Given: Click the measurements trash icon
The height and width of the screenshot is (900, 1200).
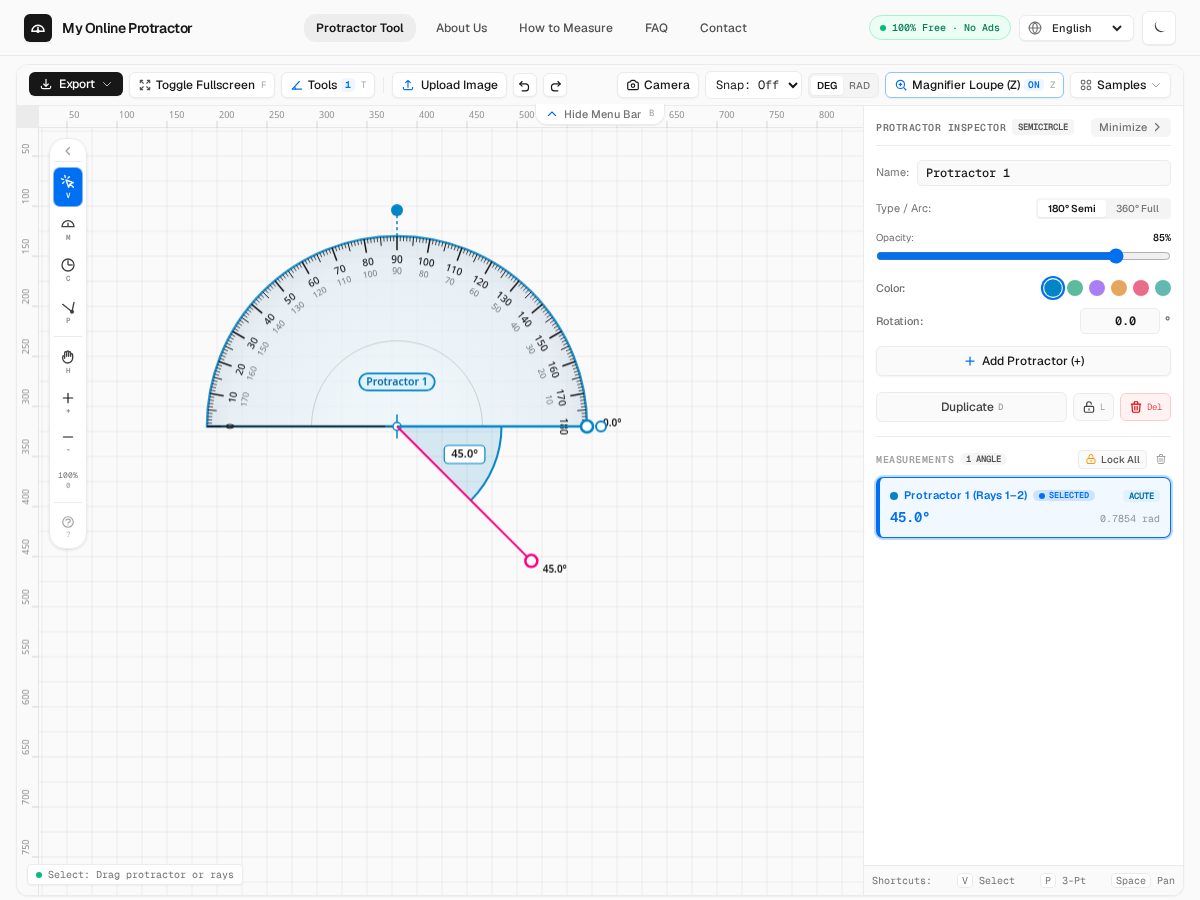Looking at the screenshot, I should [x=1161, y=459].
